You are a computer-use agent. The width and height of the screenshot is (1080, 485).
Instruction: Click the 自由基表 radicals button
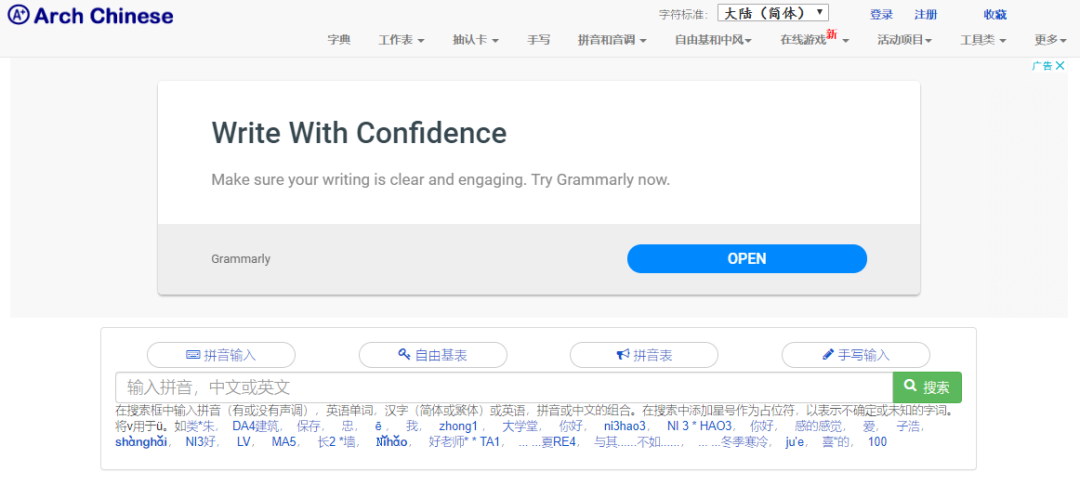coord(433,355)
